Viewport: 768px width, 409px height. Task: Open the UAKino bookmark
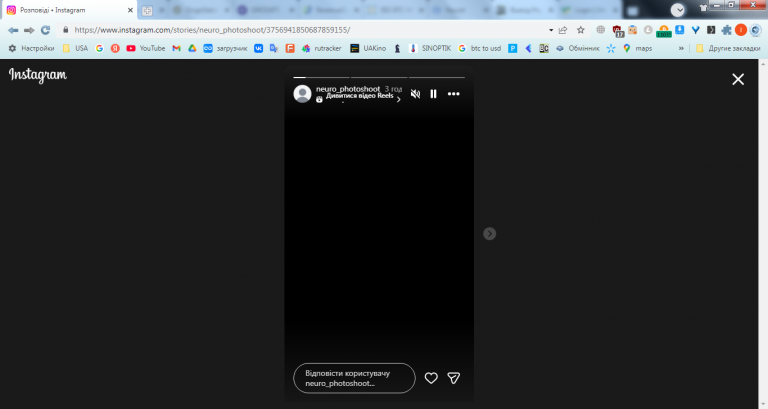pos(368,48)
